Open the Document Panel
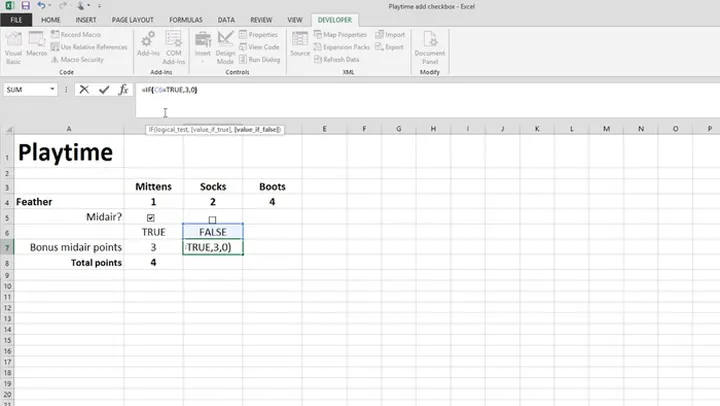 [x=430, y=48]
